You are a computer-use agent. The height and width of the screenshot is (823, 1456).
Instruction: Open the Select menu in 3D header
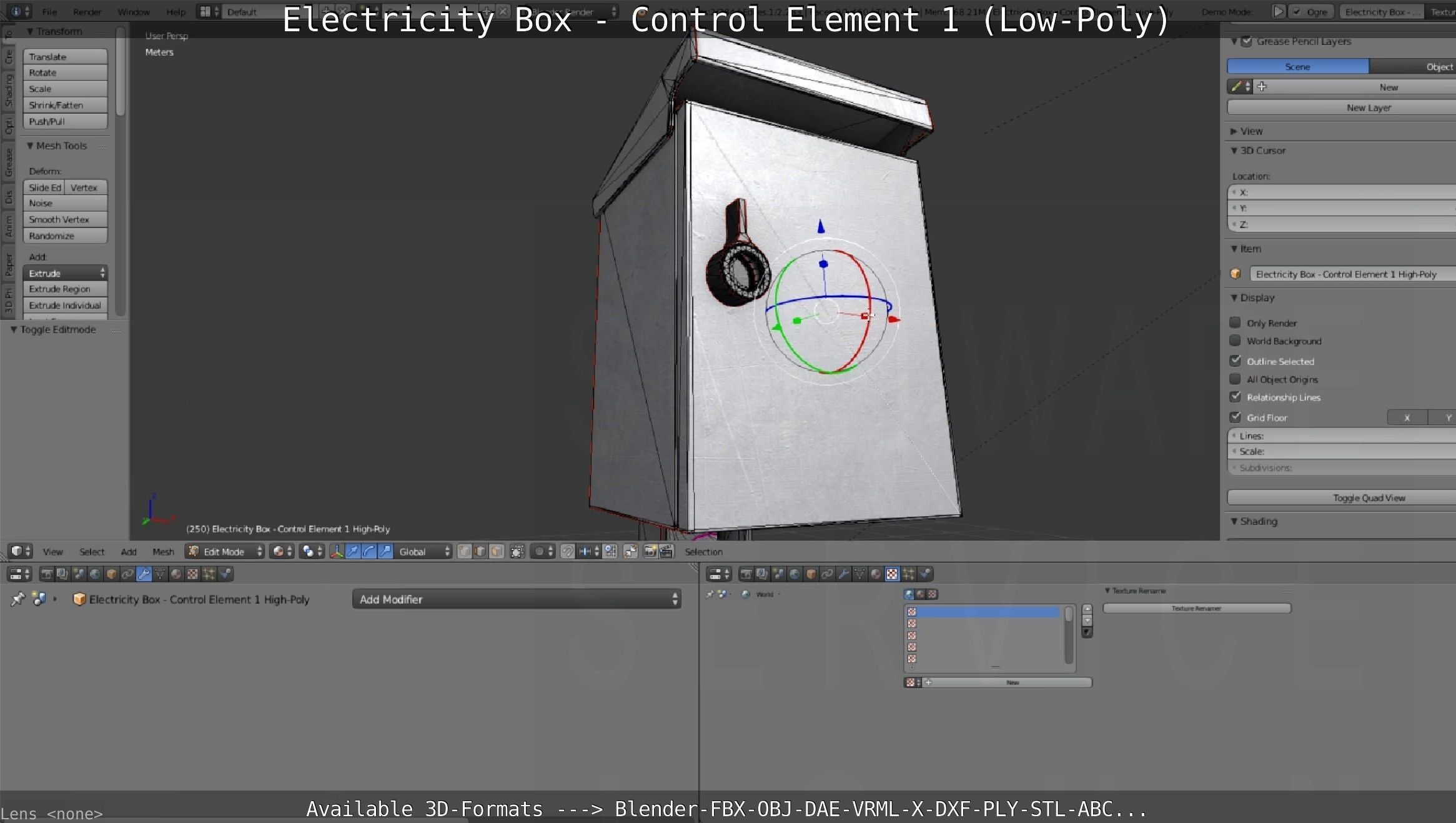pos(92,552)
